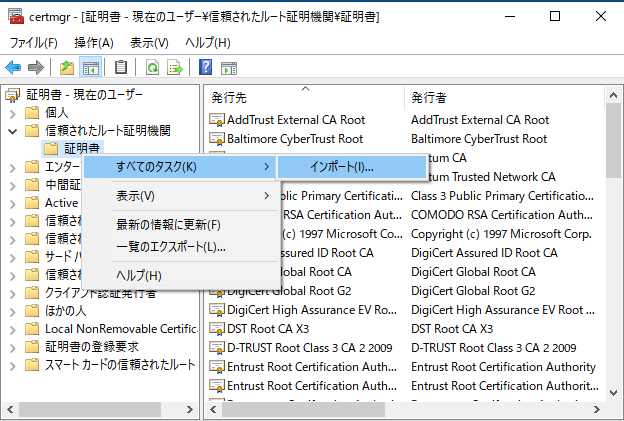The image size is (624, 421).
Task: Sort by the 発行先 column header
Action: pyautogui.click(x=305, y=97)
